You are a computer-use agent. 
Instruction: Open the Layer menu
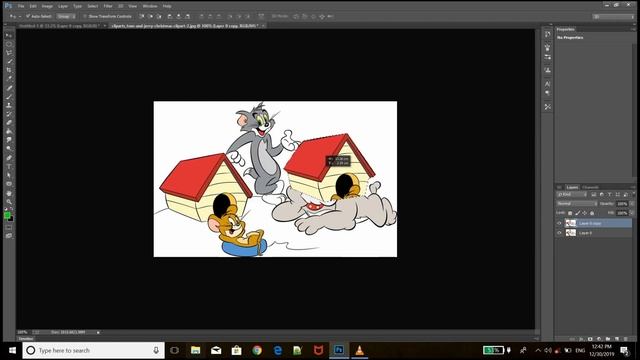coord(63,6)
